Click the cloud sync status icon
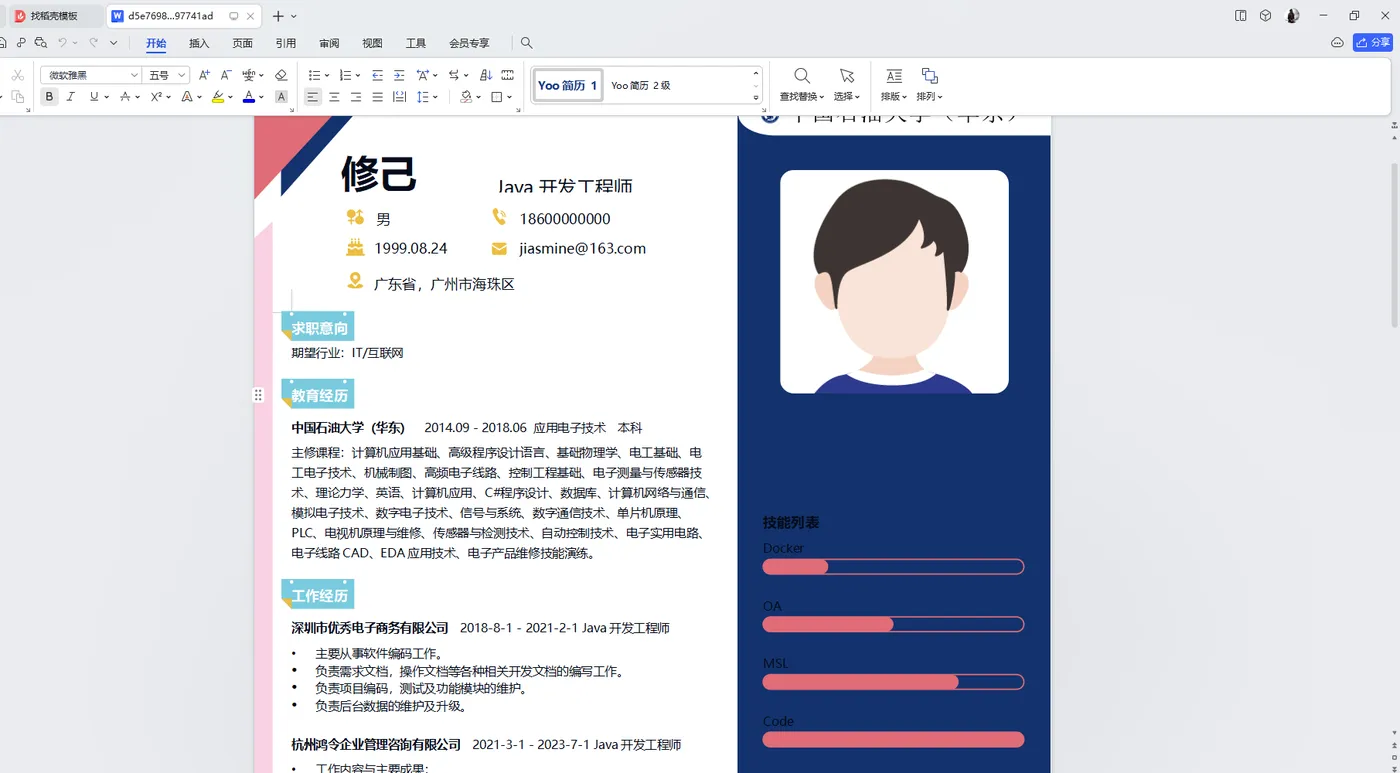The image size is (1400, 773). 1337,43
